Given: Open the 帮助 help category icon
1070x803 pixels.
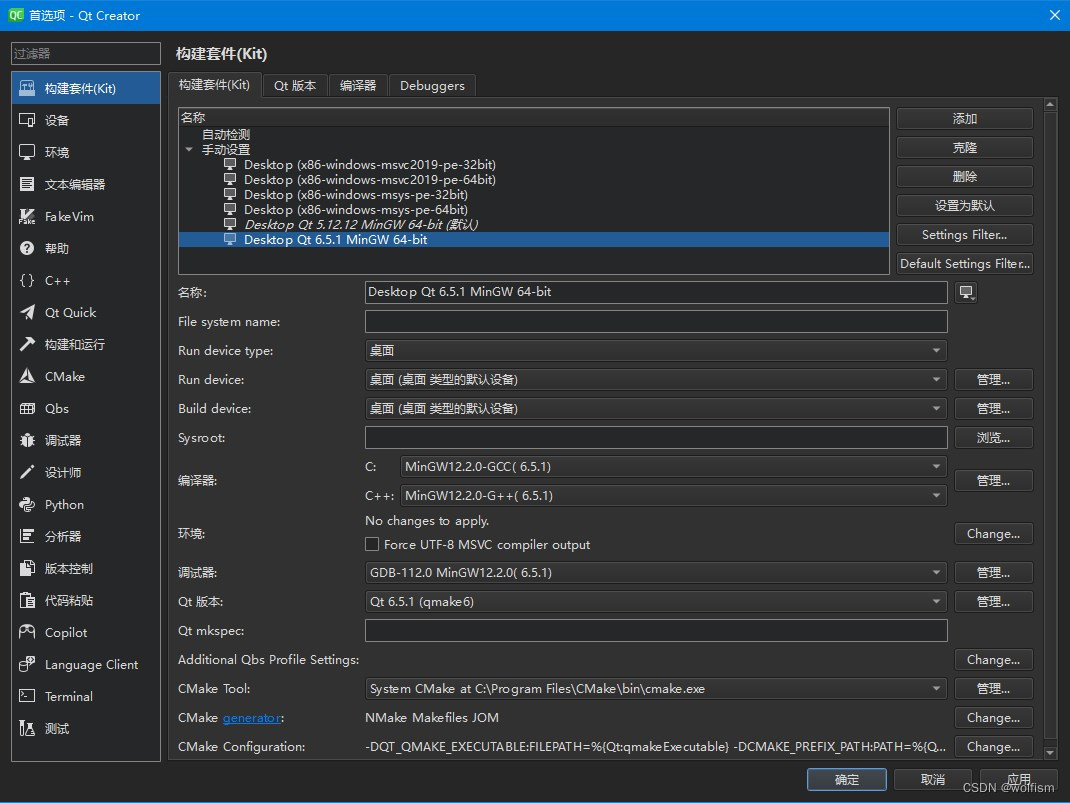Looking at the screenshot, I should point(27,248).
